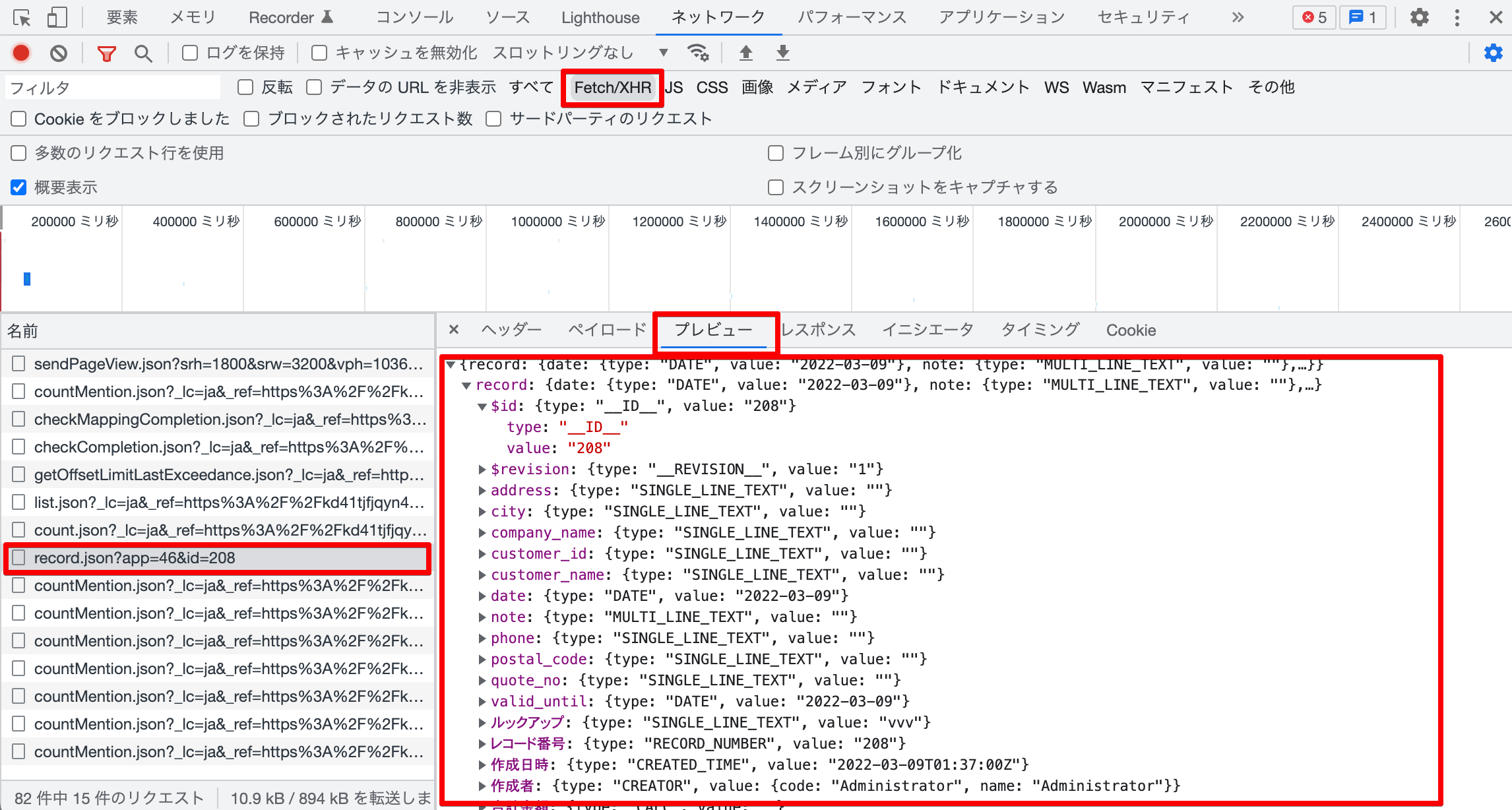Viewport: 1512px width, 810px height.
Task: Expand the $revision property in preview
Action: click(482, 470)
